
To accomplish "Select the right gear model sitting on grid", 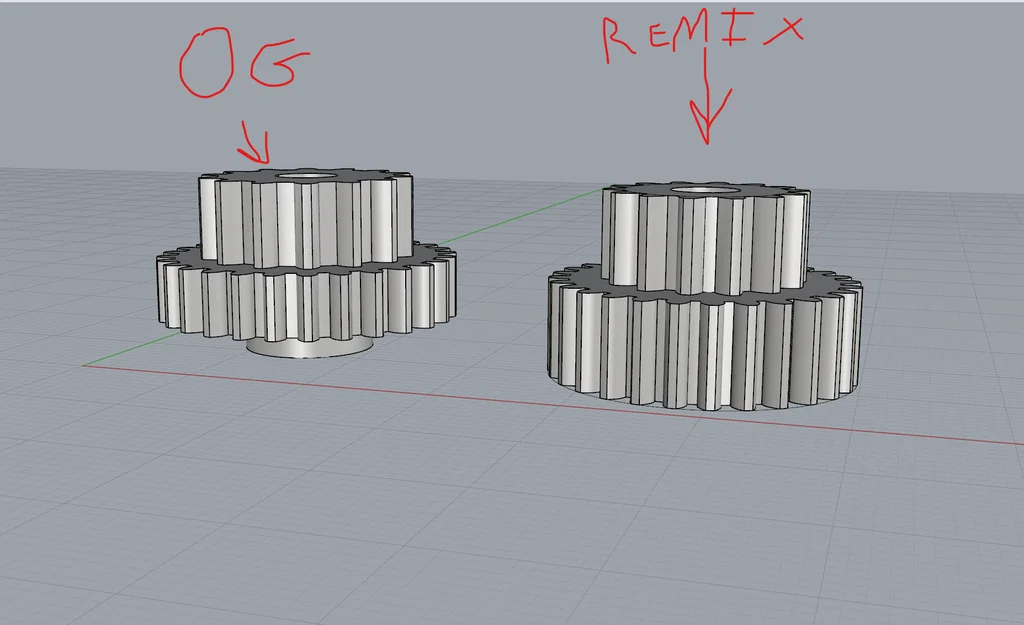I will pos(705,296).
